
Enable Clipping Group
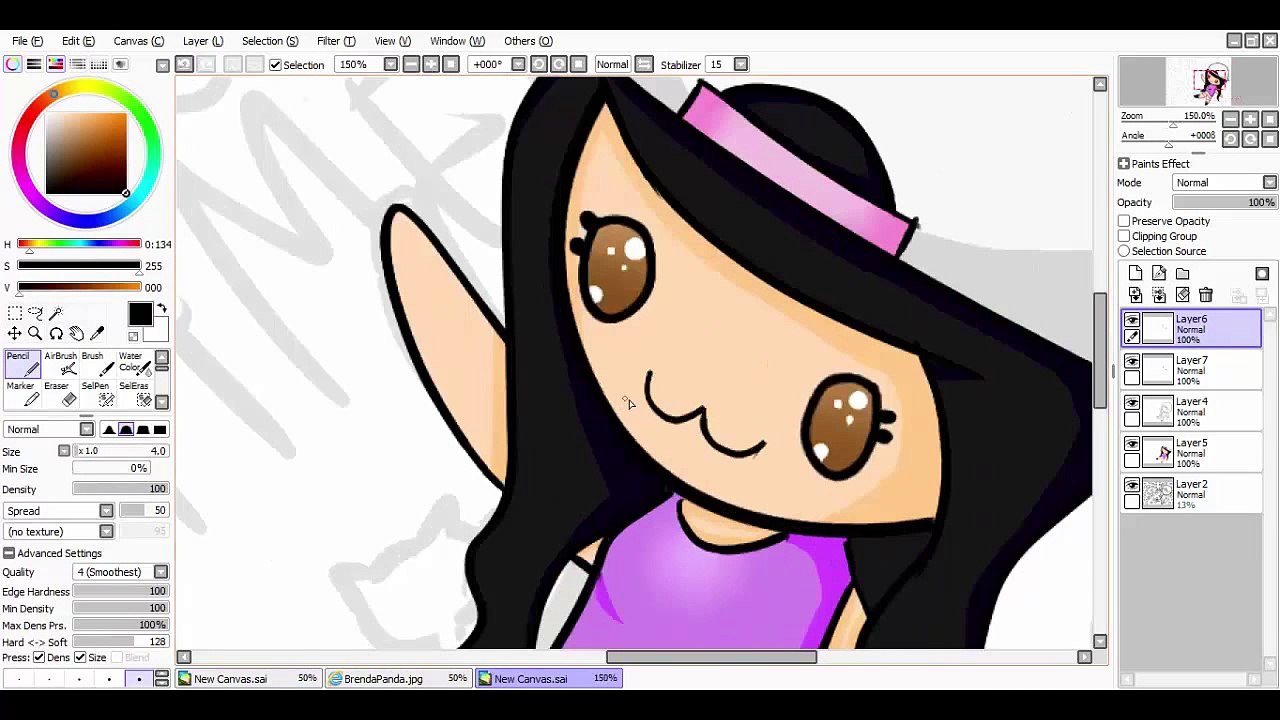(1124, 236)
